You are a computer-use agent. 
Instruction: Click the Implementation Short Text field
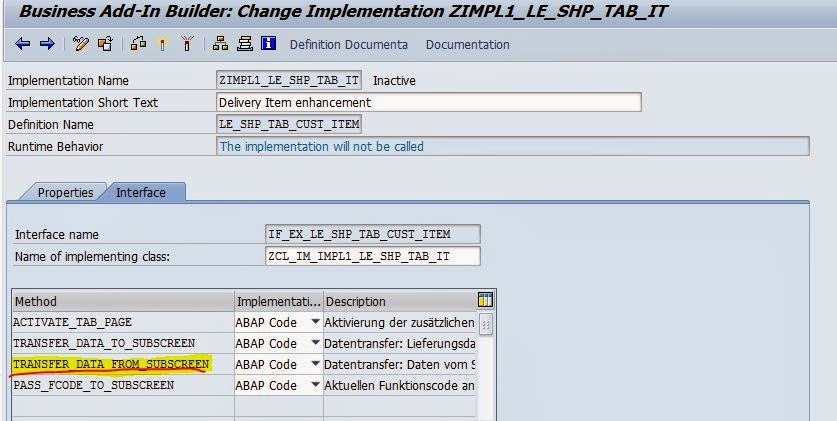(429, 102)
